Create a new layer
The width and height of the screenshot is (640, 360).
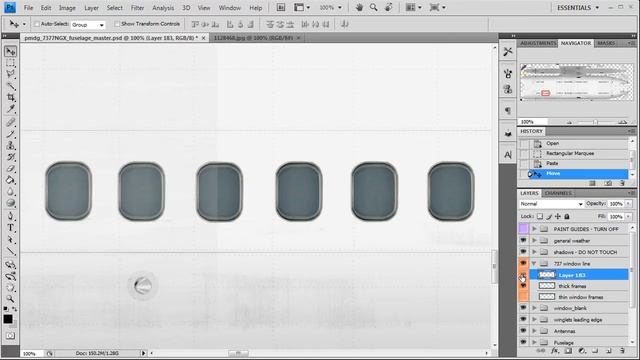(609, 351)
